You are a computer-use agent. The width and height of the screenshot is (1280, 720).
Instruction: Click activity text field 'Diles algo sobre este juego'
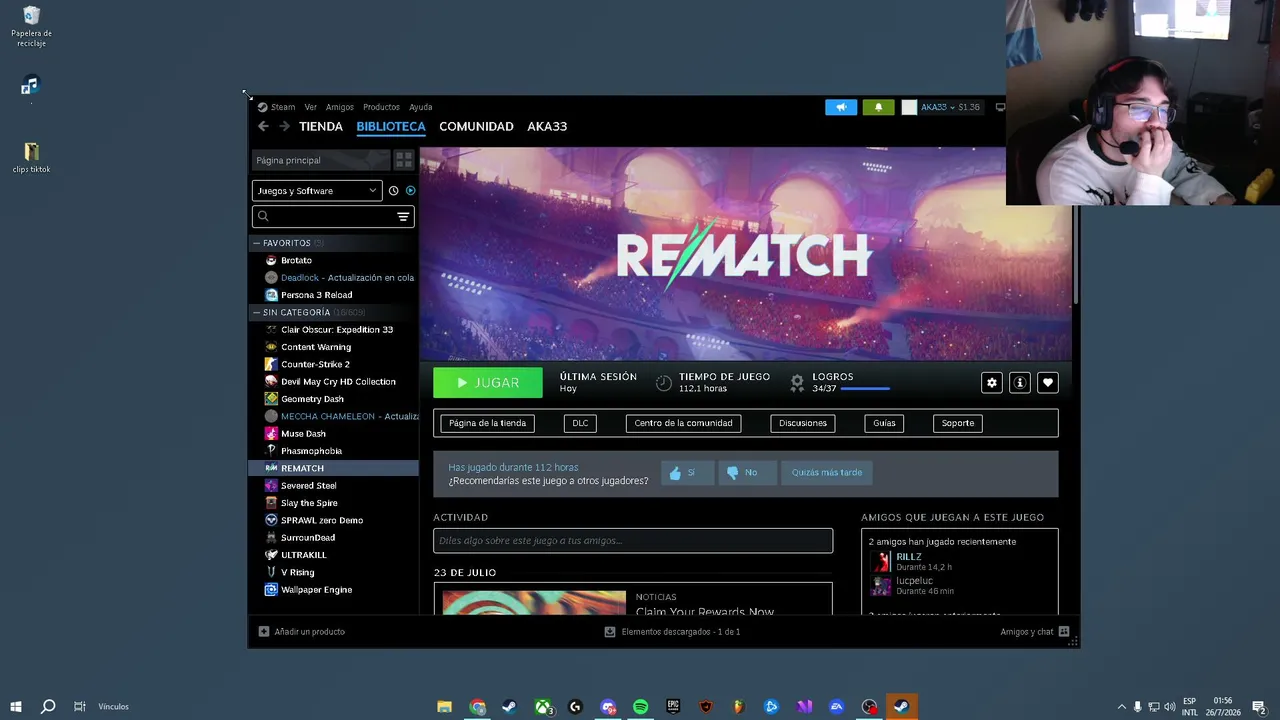632,540
